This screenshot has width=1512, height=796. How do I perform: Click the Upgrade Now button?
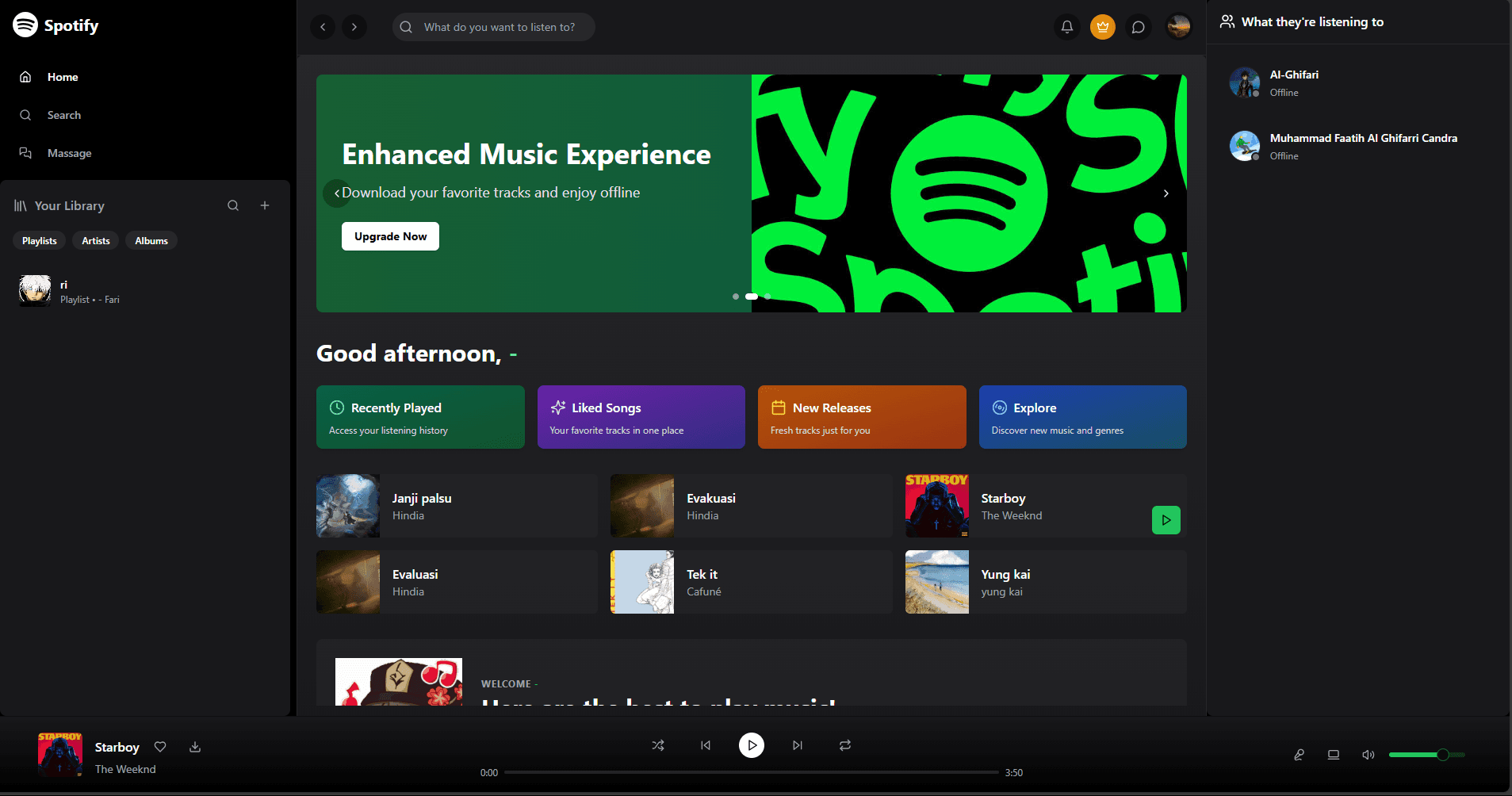coord(390,236)
